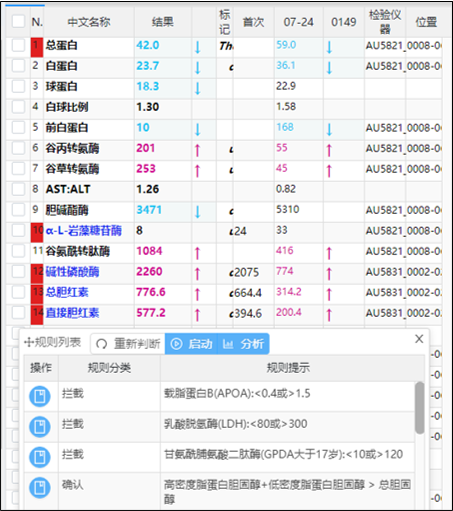Screen dimensions: 453x511
Task: Click the 结果 column header
Action: pyautogui.click(x=163, y=22)
